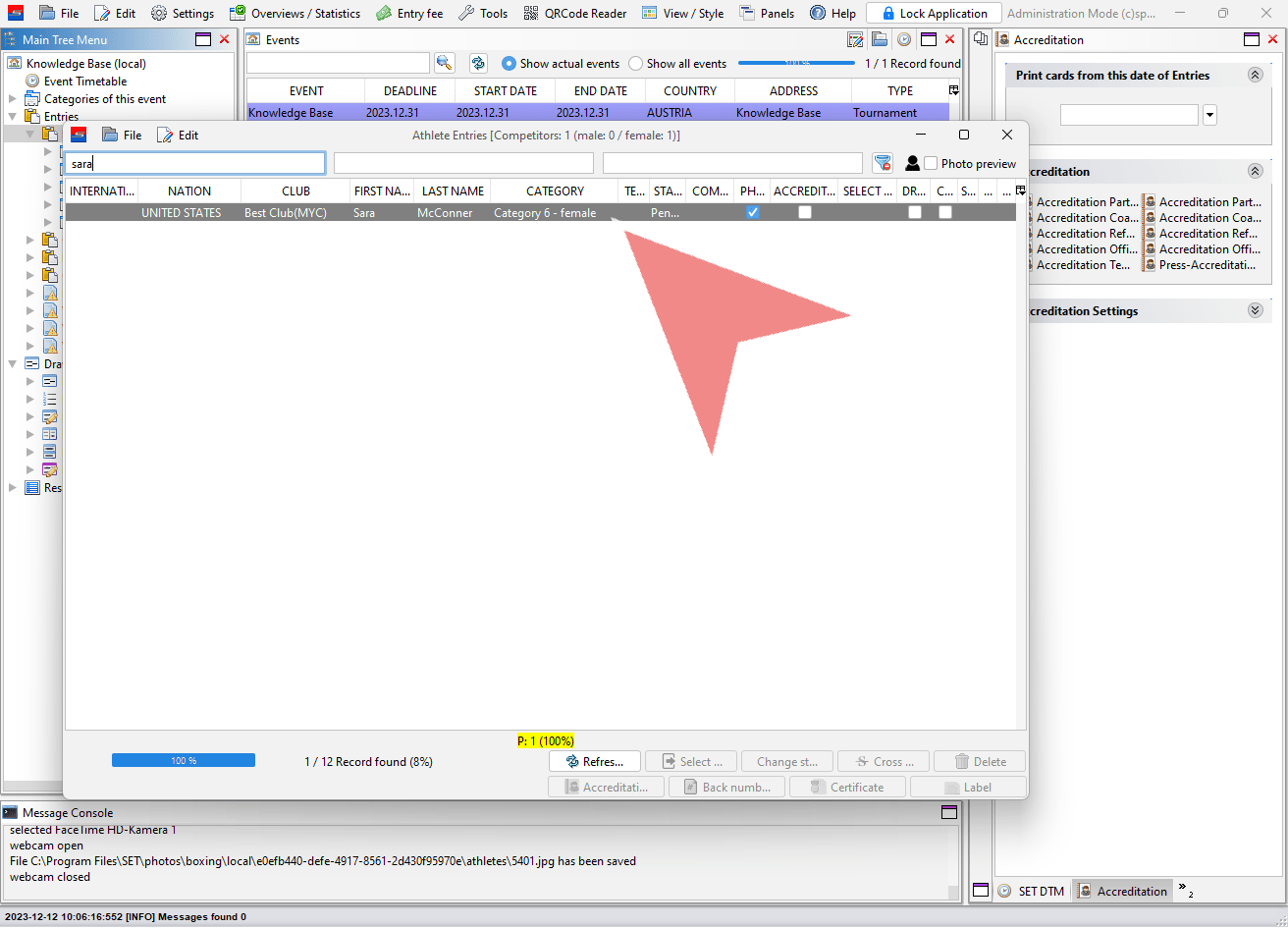Click the person silhouette photo icon
The width and height of the screenshot is (1288, 928).
[x=912, y=163]
